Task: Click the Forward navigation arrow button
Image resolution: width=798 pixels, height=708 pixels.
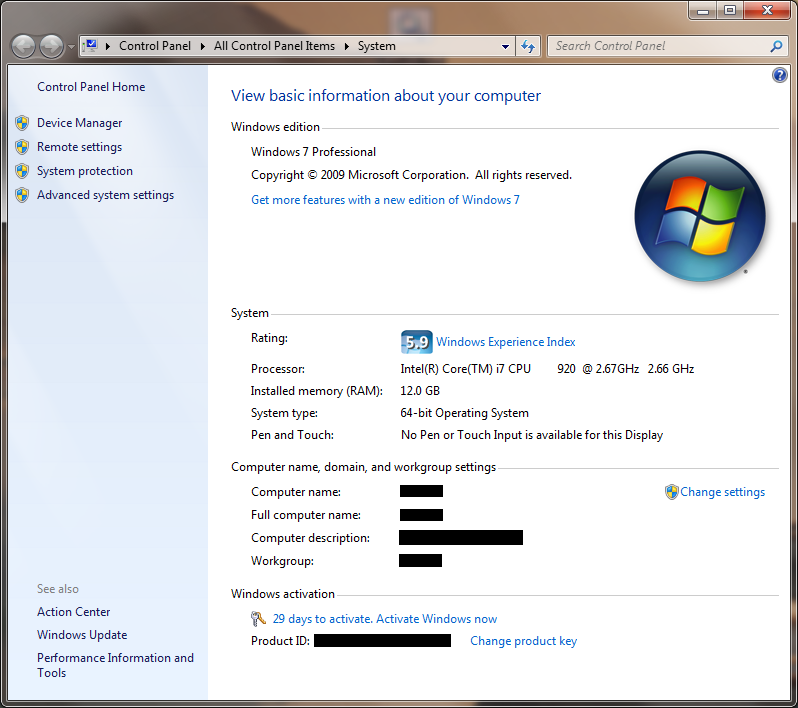Action: click(51, 47)
